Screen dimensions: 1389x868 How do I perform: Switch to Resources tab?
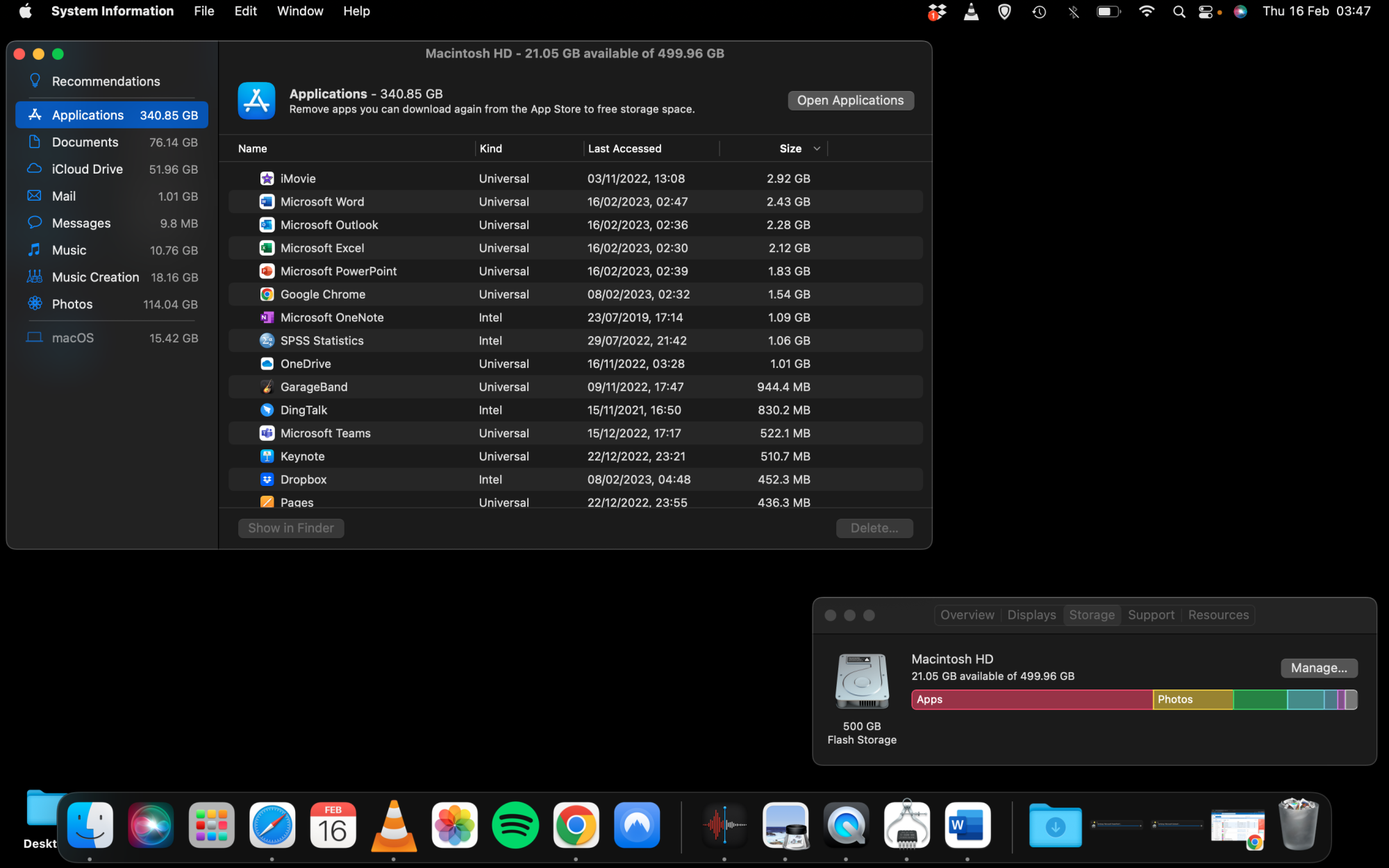[x=1218, y=615]
